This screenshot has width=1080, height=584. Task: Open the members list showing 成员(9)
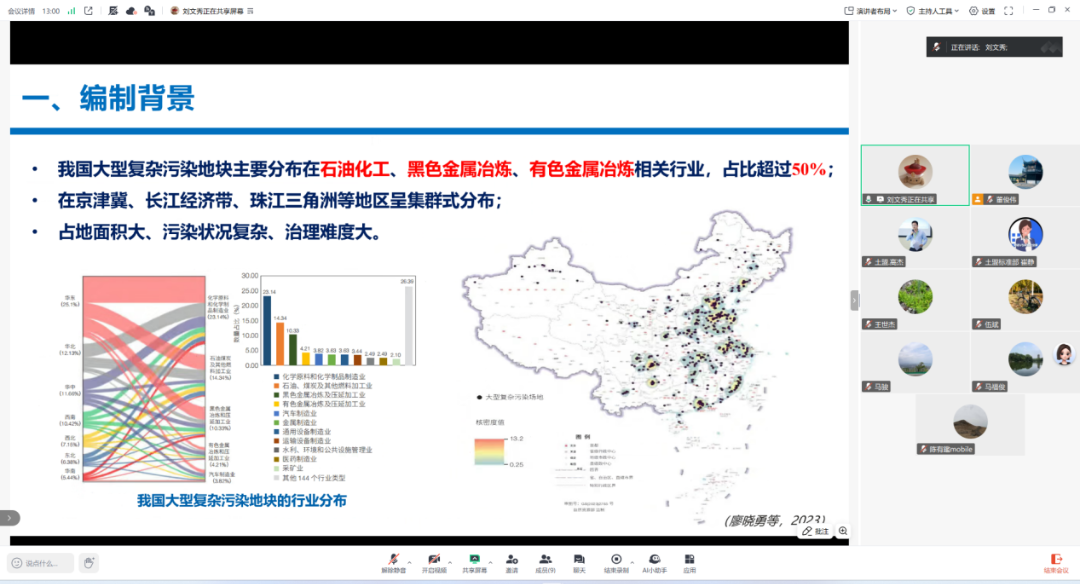(x=547, y=558)
